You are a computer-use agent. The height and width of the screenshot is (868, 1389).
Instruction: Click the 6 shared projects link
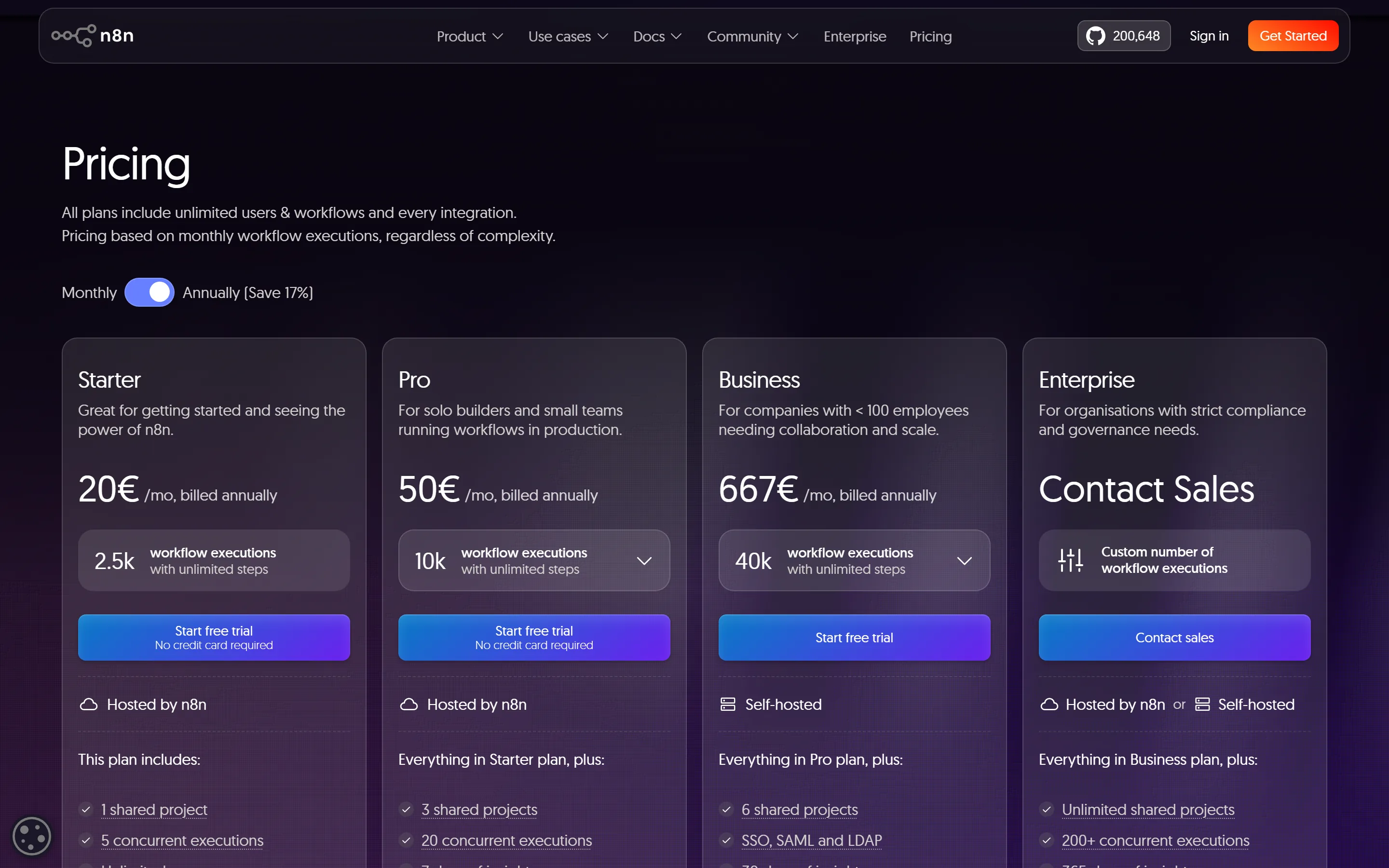click(x=800, y=810)
